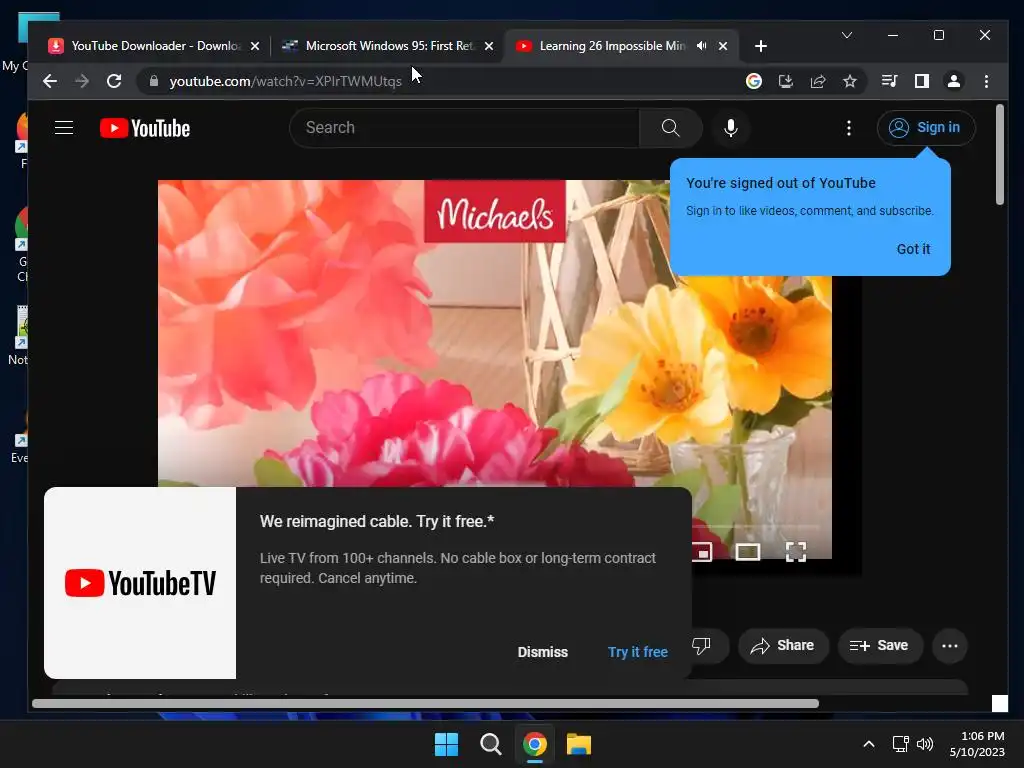Click the install/download page icon in address bar
This screenshot has width=1024, height=768.
tap(786, 81)
